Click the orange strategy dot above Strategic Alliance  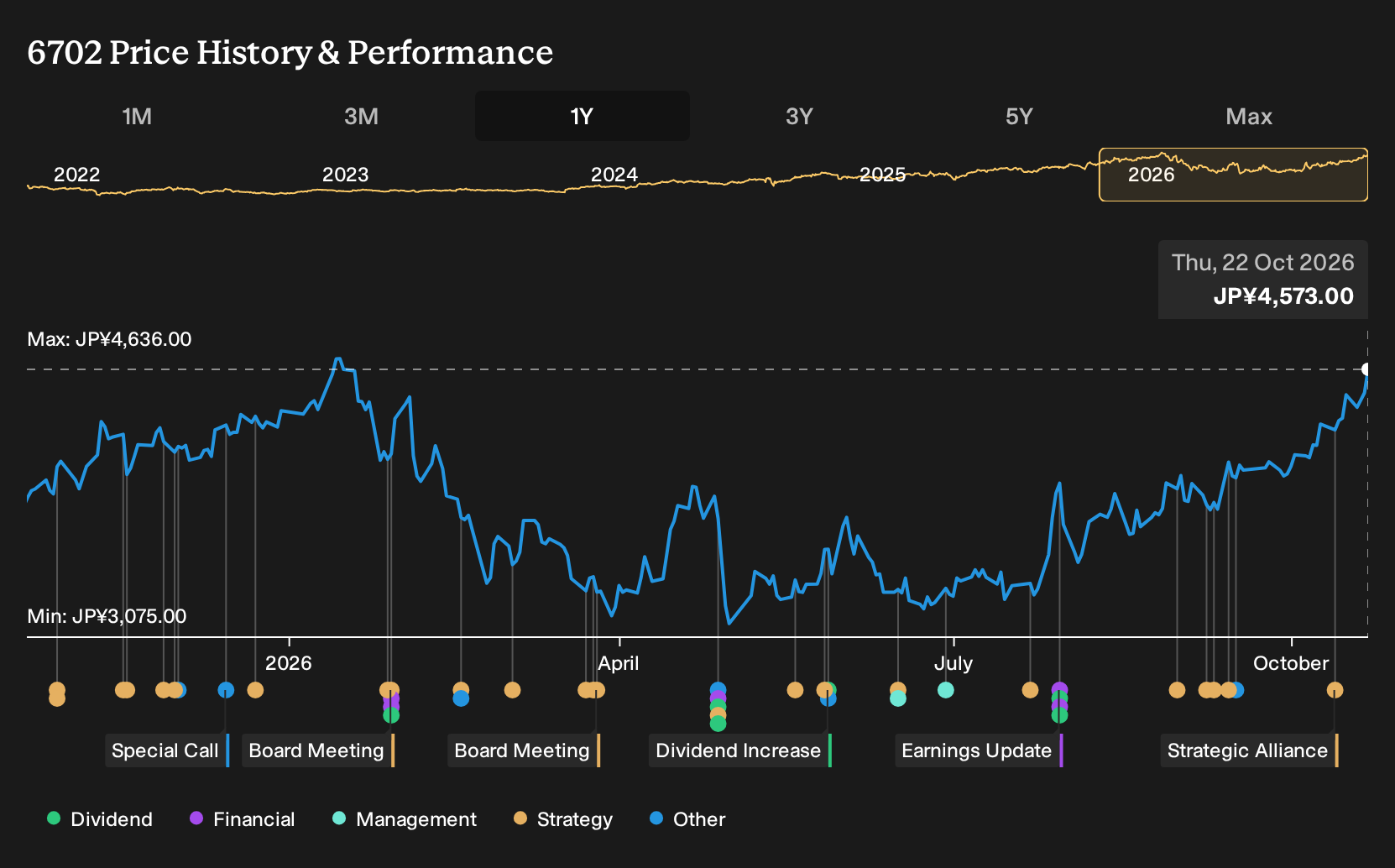1335,690
